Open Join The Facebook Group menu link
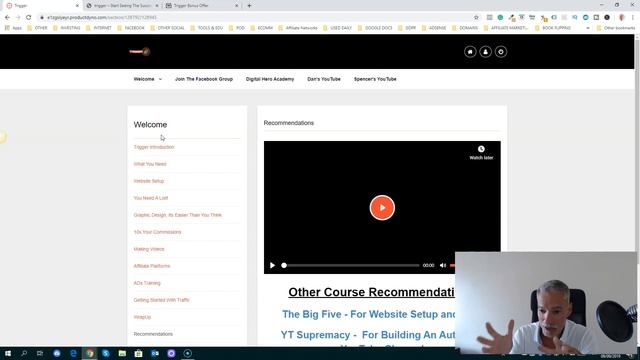The image size is (640, 360). [204, 79]
